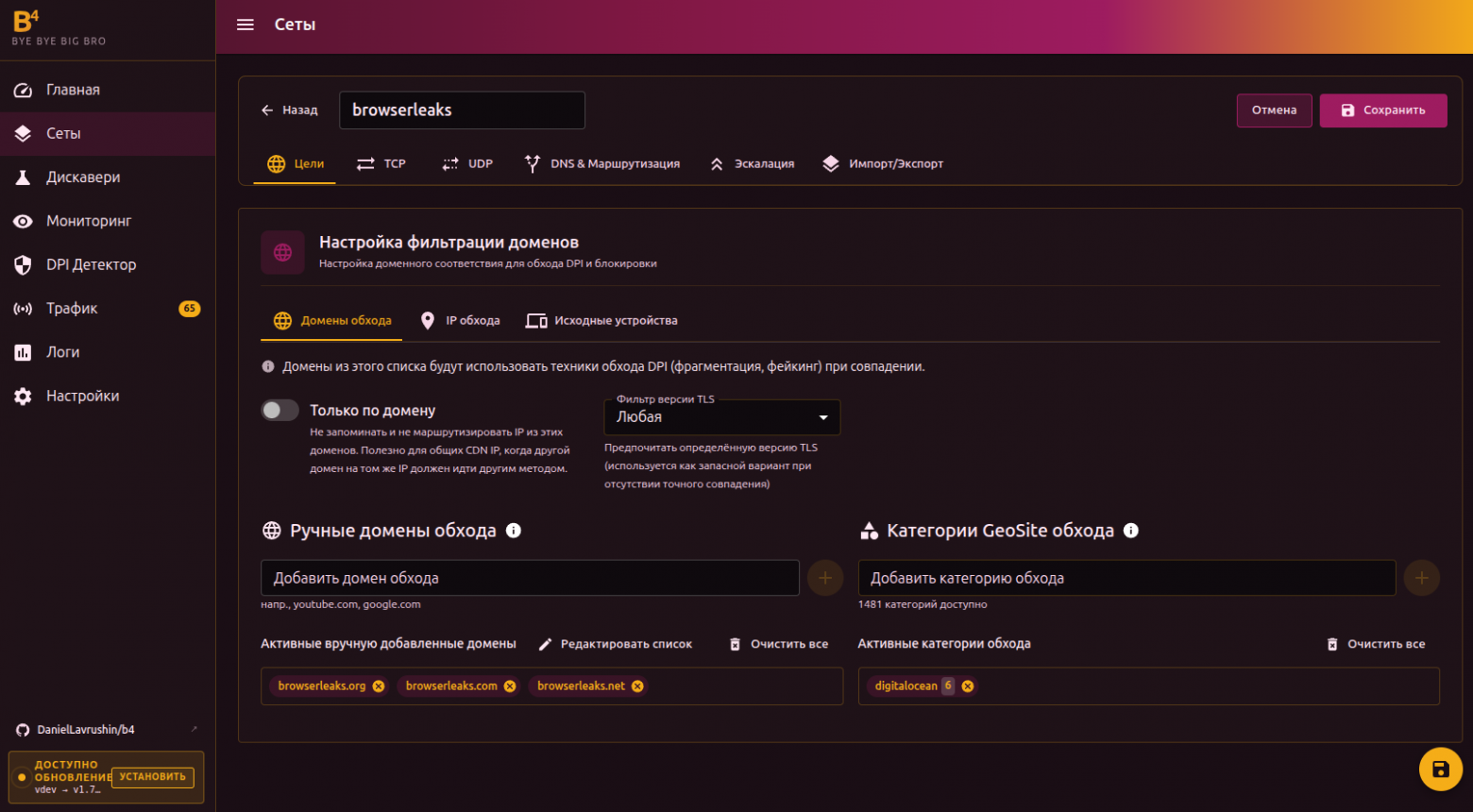Click the Сохранить button
This screenshot has height=812, width=1473.
(1383, 110)
